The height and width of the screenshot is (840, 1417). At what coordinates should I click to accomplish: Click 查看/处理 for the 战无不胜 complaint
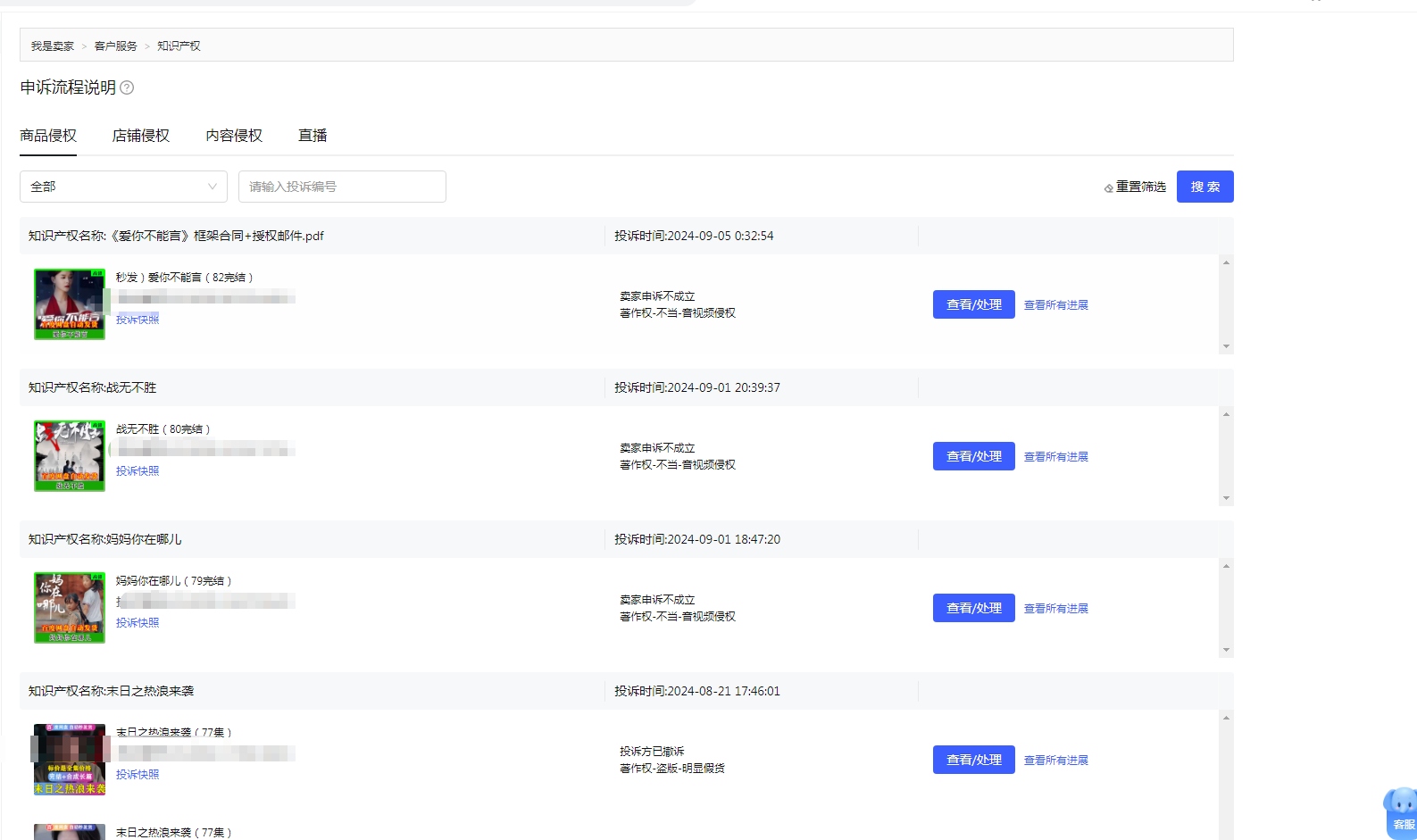coord(974,456)
